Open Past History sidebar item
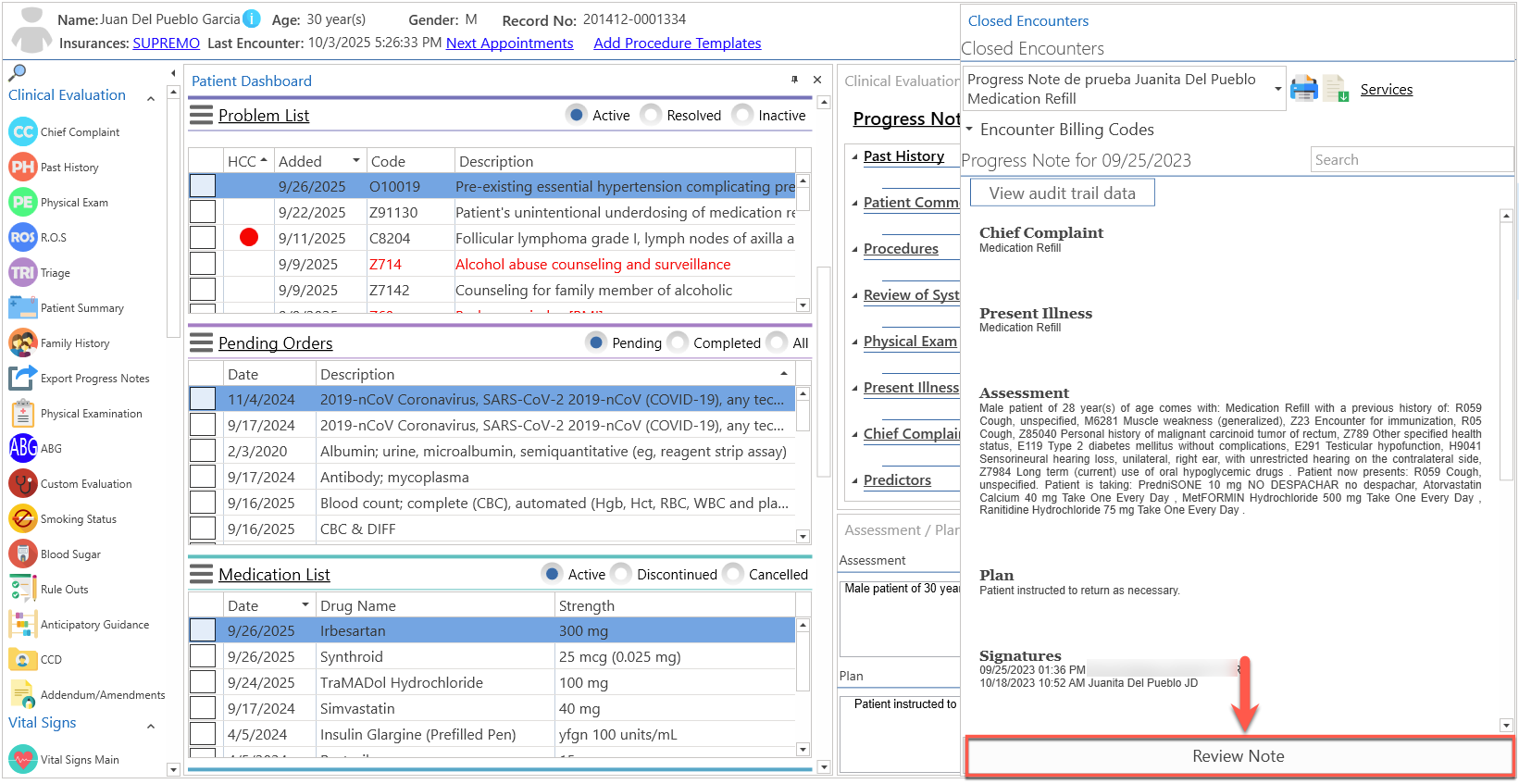Viewport: 1519px width, 784px height. (54, 168)
